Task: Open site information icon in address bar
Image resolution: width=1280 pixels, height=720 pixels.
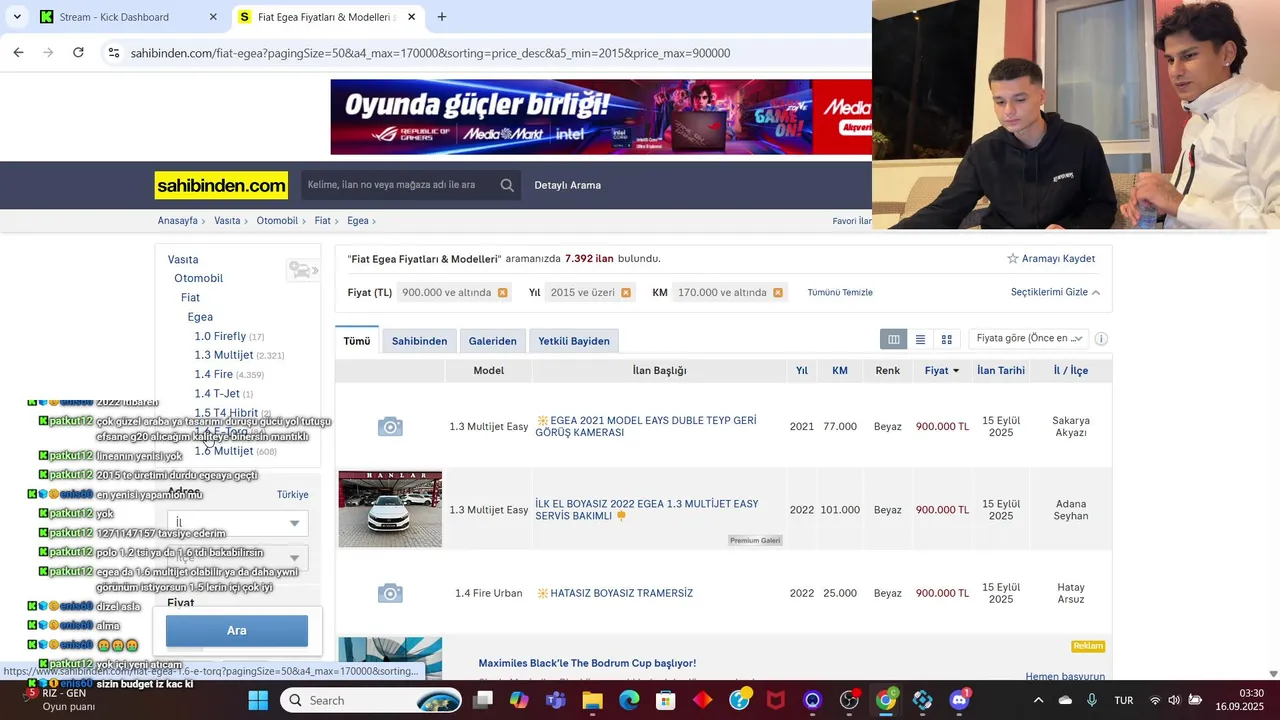Action: click(x=114, y=53)
